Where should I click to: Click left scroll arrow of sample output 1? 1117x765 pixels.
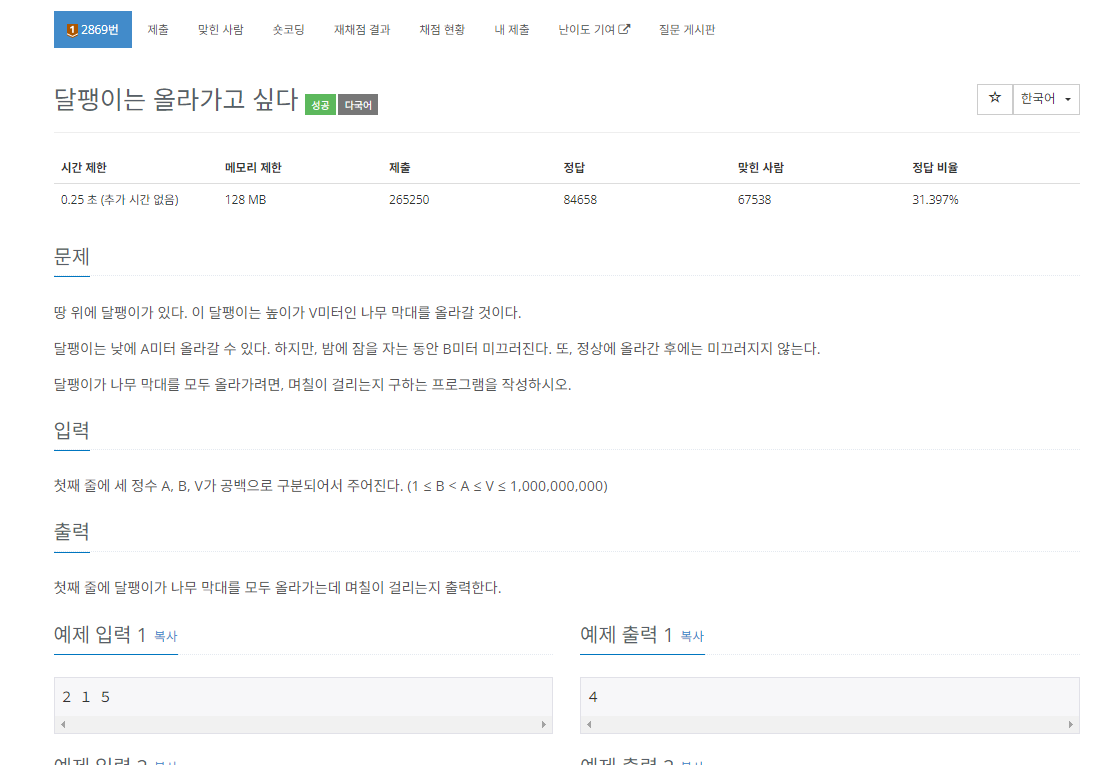[589, 724]
